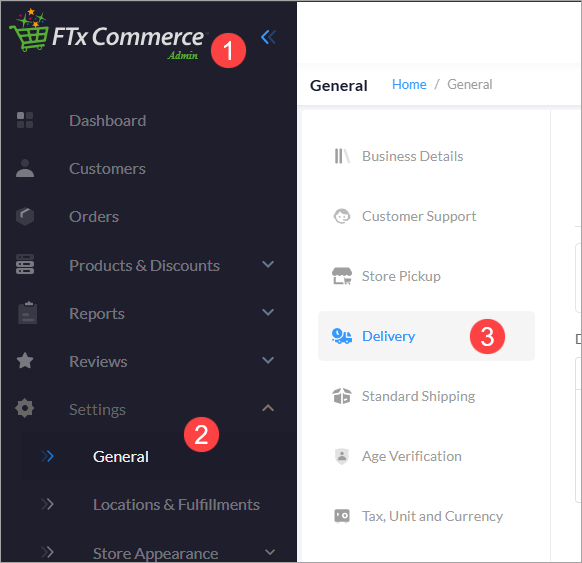Click the Delivery truck icon
Image resolution: width=582 pixels, height=563 pixels.
(x=341, y=336)
